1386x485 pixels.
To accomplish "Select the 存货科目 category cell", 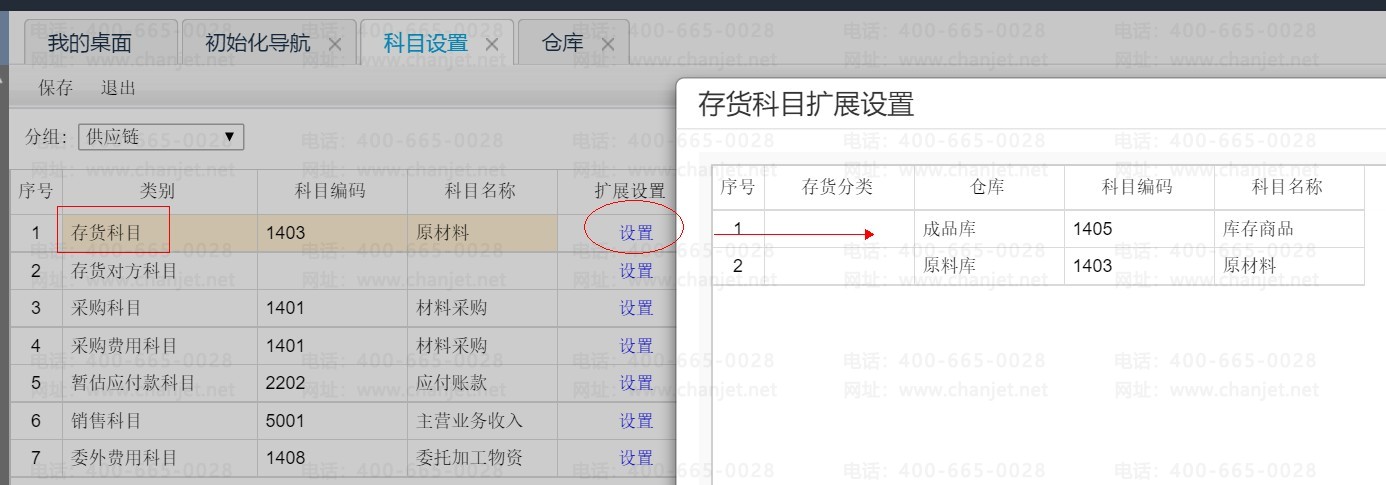I will (107, 233).
